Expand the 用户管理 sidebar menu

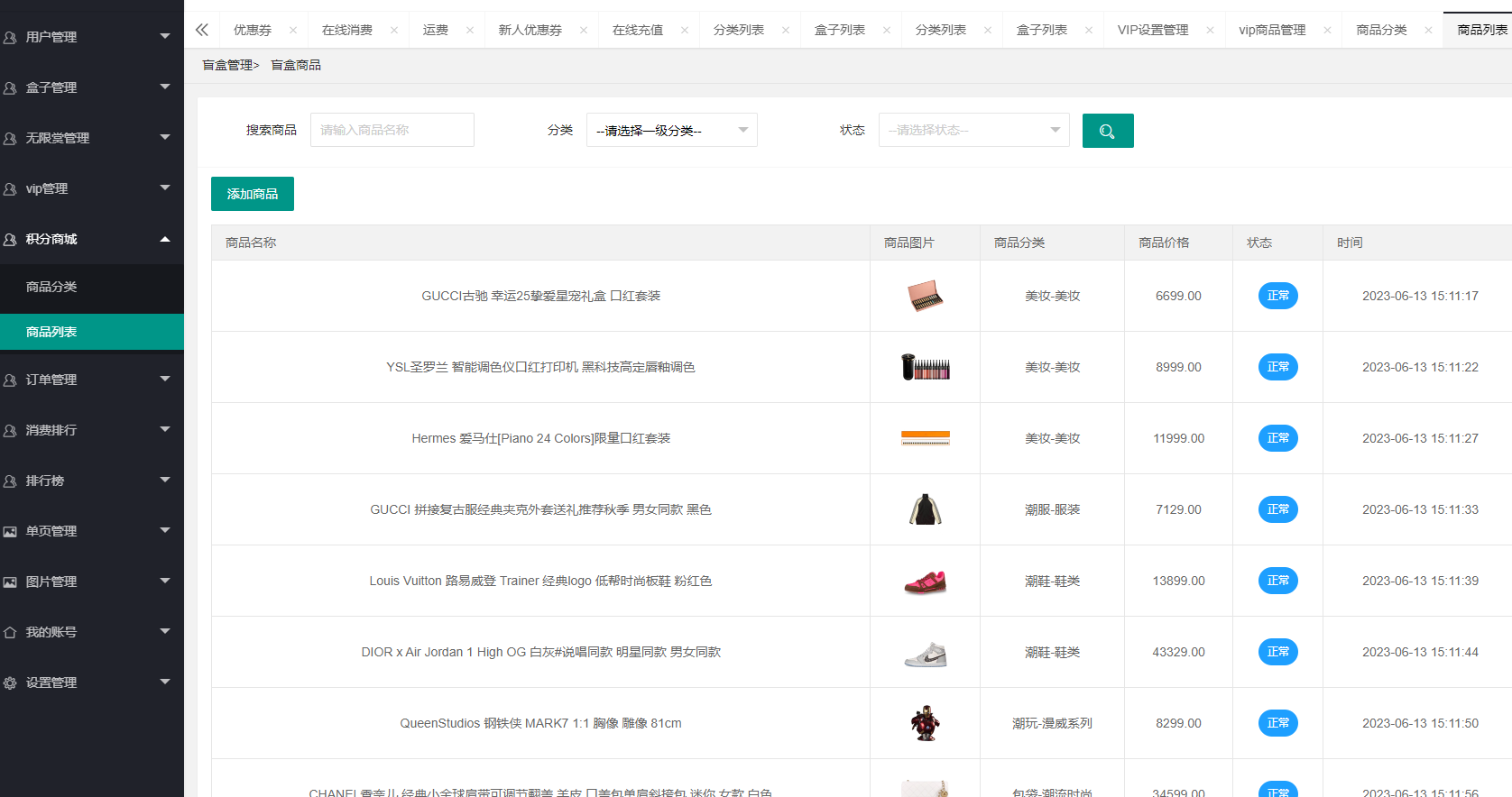[92, 37]
